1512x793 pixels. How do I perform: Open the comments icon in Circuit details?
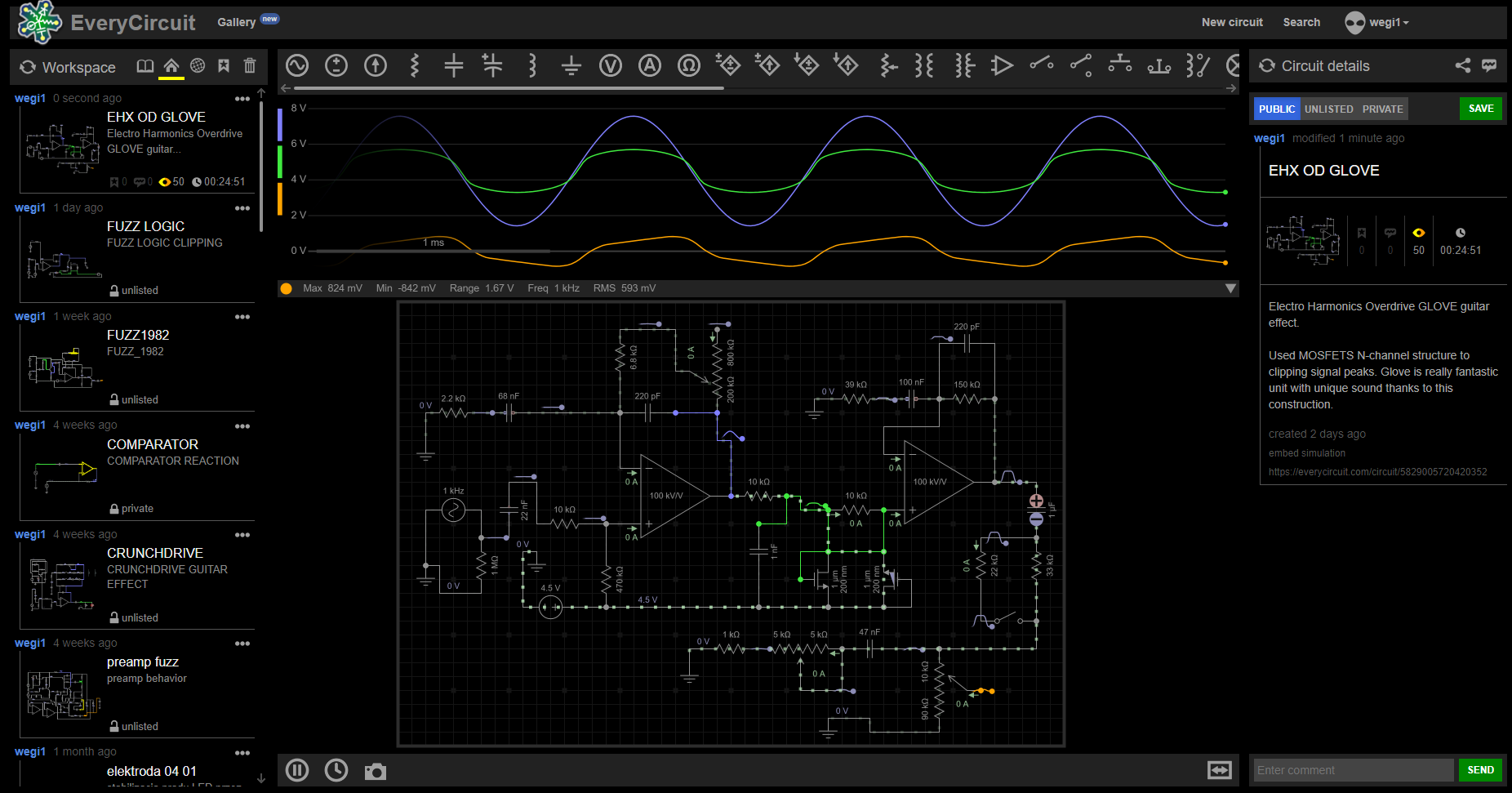(x=1489, y=65)
